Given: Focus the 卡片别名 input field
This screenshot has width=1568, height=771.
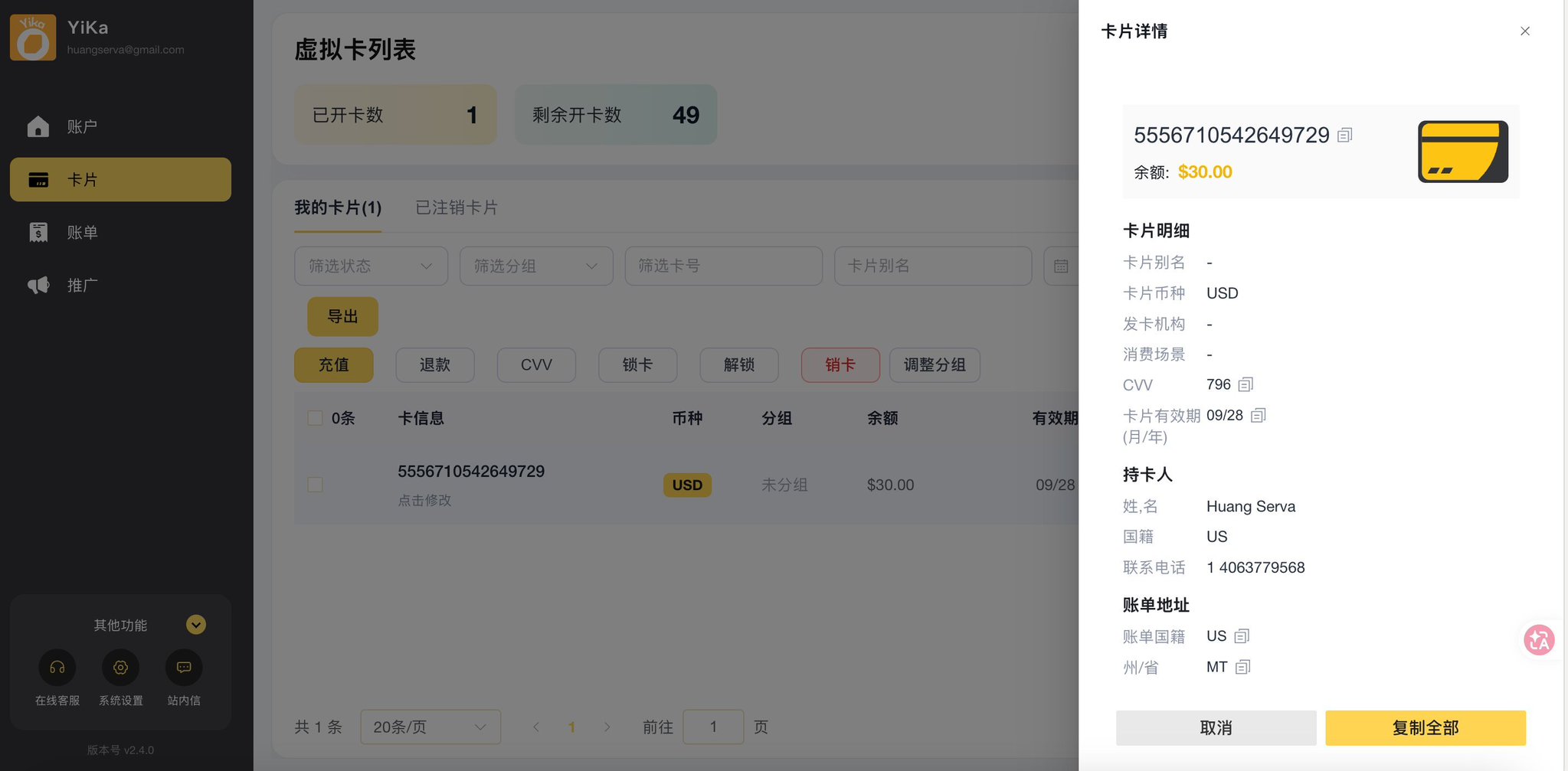Looking at the screenshot, I should pos(932,266).
